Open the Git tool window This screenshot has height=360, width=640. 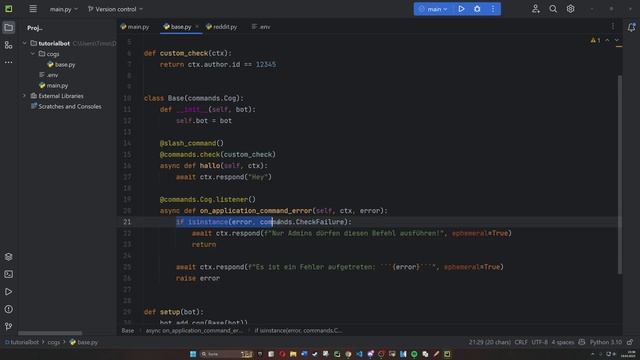tap(9, 327)
